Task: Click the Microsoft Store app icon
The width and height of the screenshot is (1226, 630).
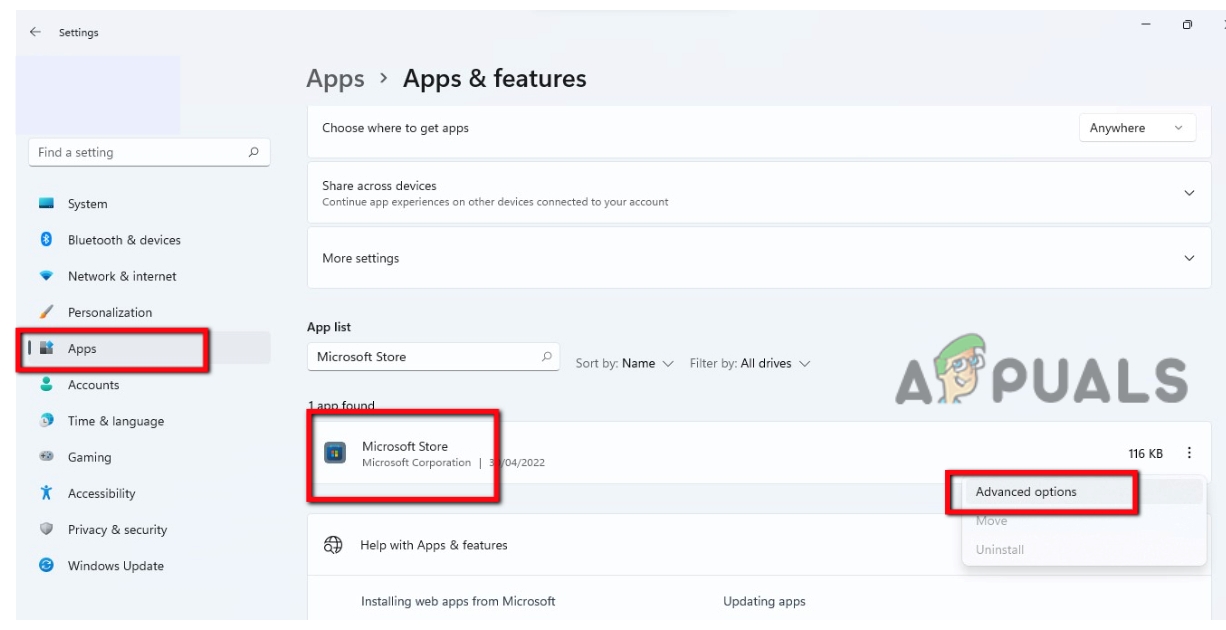Action: click(336, 454)
